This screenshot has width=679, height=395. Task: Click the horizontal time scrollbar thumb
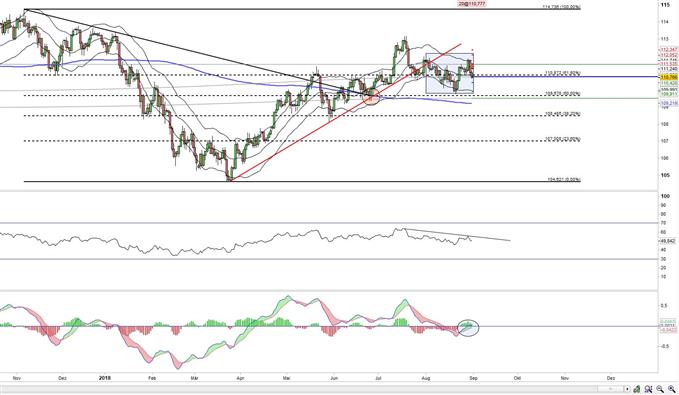(611, 389)
